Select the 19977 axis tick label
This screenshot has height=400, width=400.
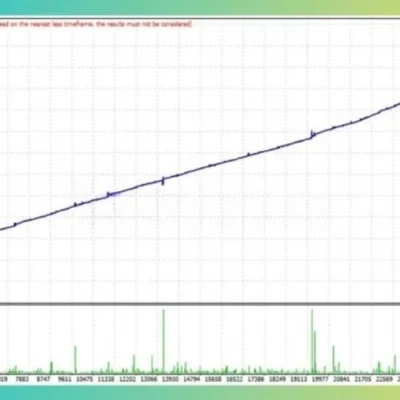pyautogui.click(x=320, y=379)
